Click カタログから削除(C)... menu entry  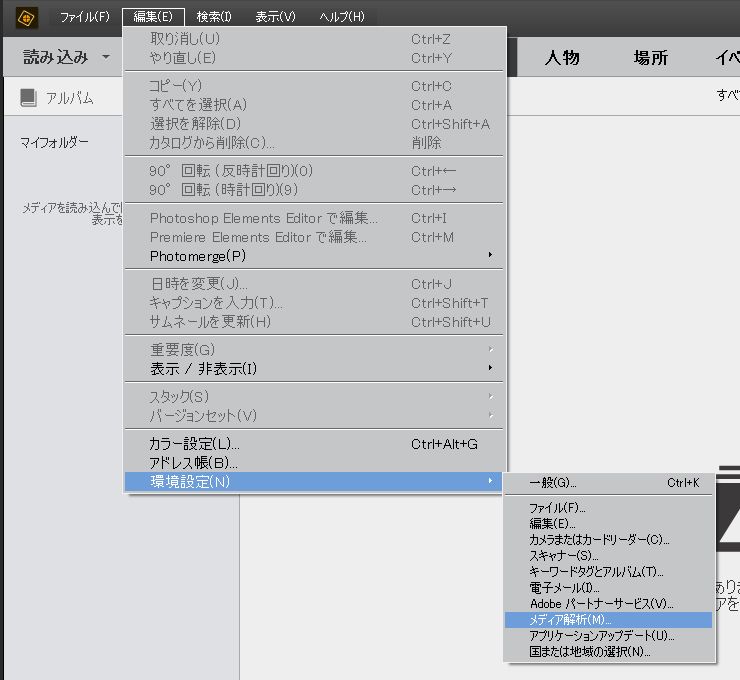click(314, 143)
